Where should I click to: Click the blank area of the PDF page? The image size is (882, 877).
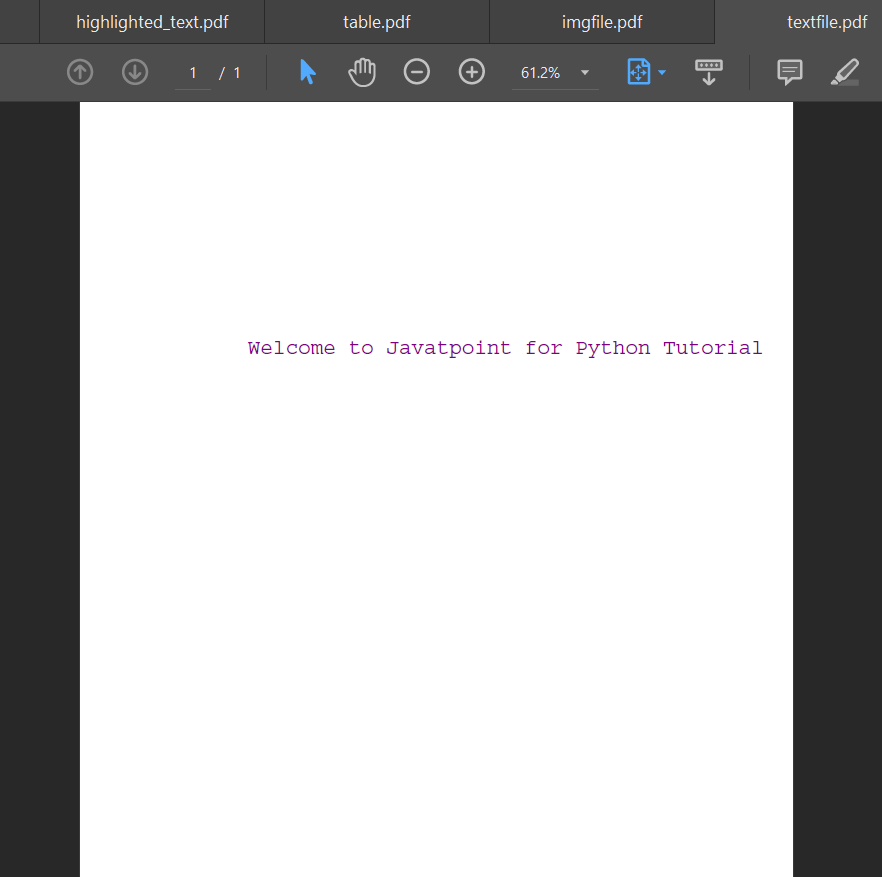coord(437,600)
